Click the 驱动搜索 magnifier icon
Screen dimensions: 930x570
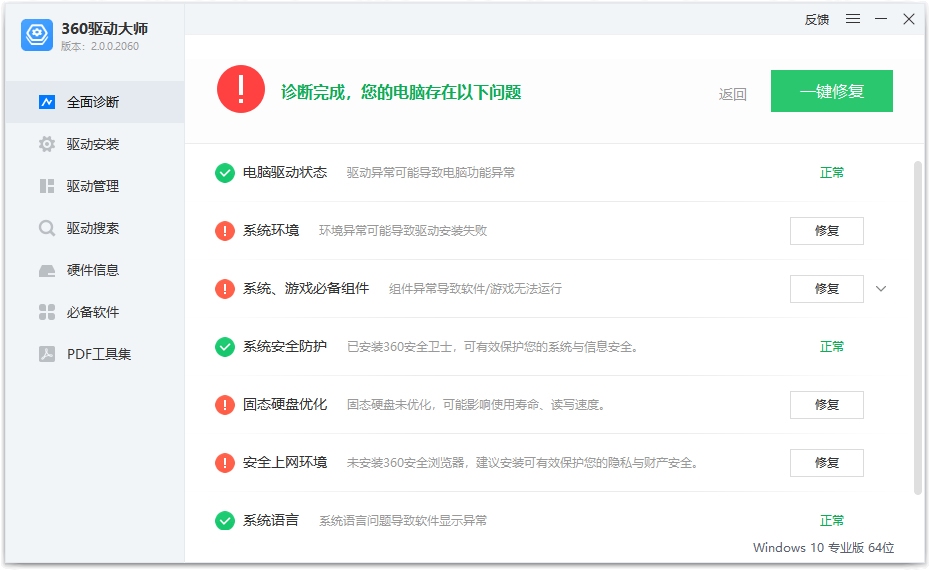[x=47, y=228]
